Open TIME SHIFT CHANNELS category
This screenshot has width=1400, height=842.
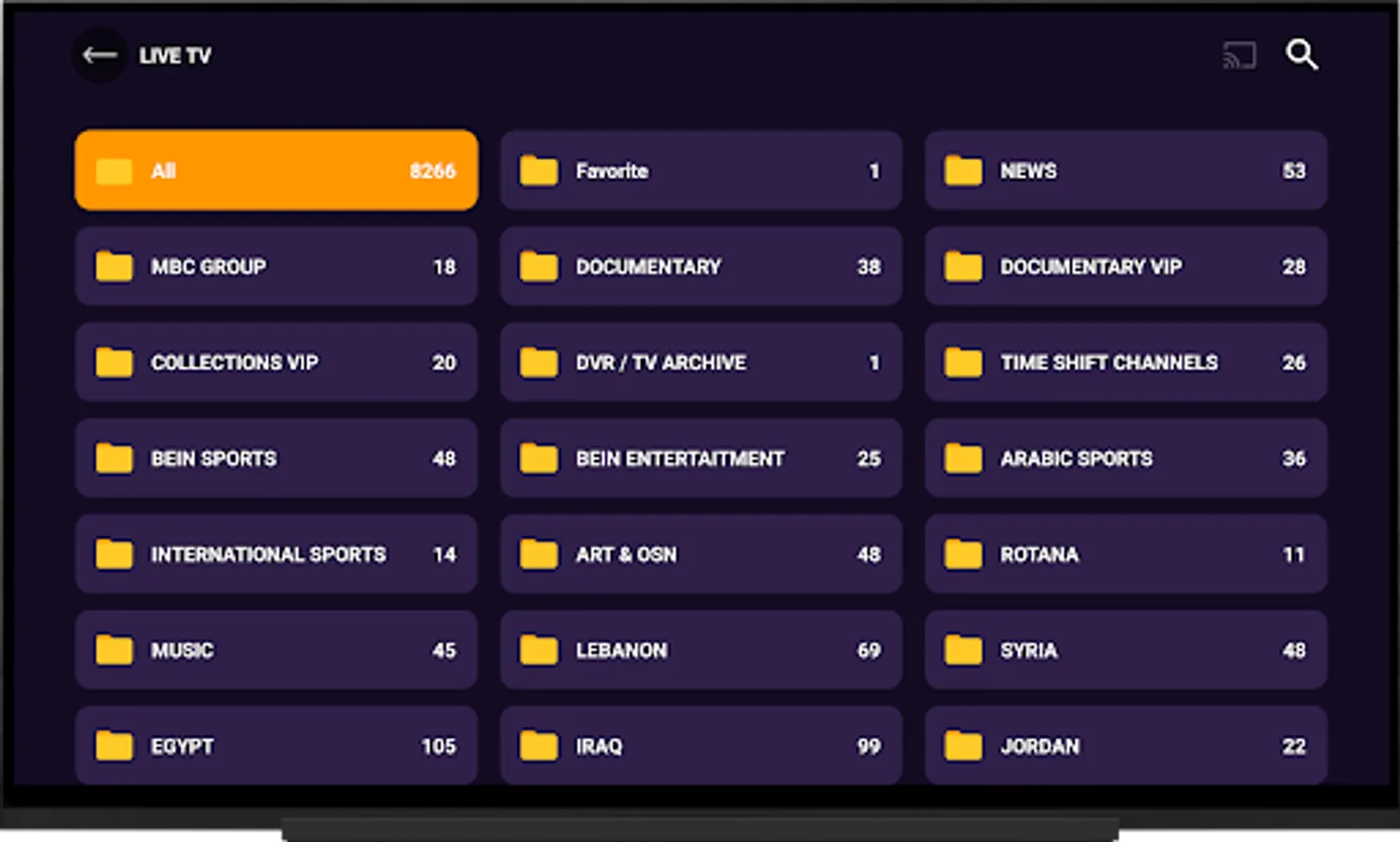pos(1126,362)
